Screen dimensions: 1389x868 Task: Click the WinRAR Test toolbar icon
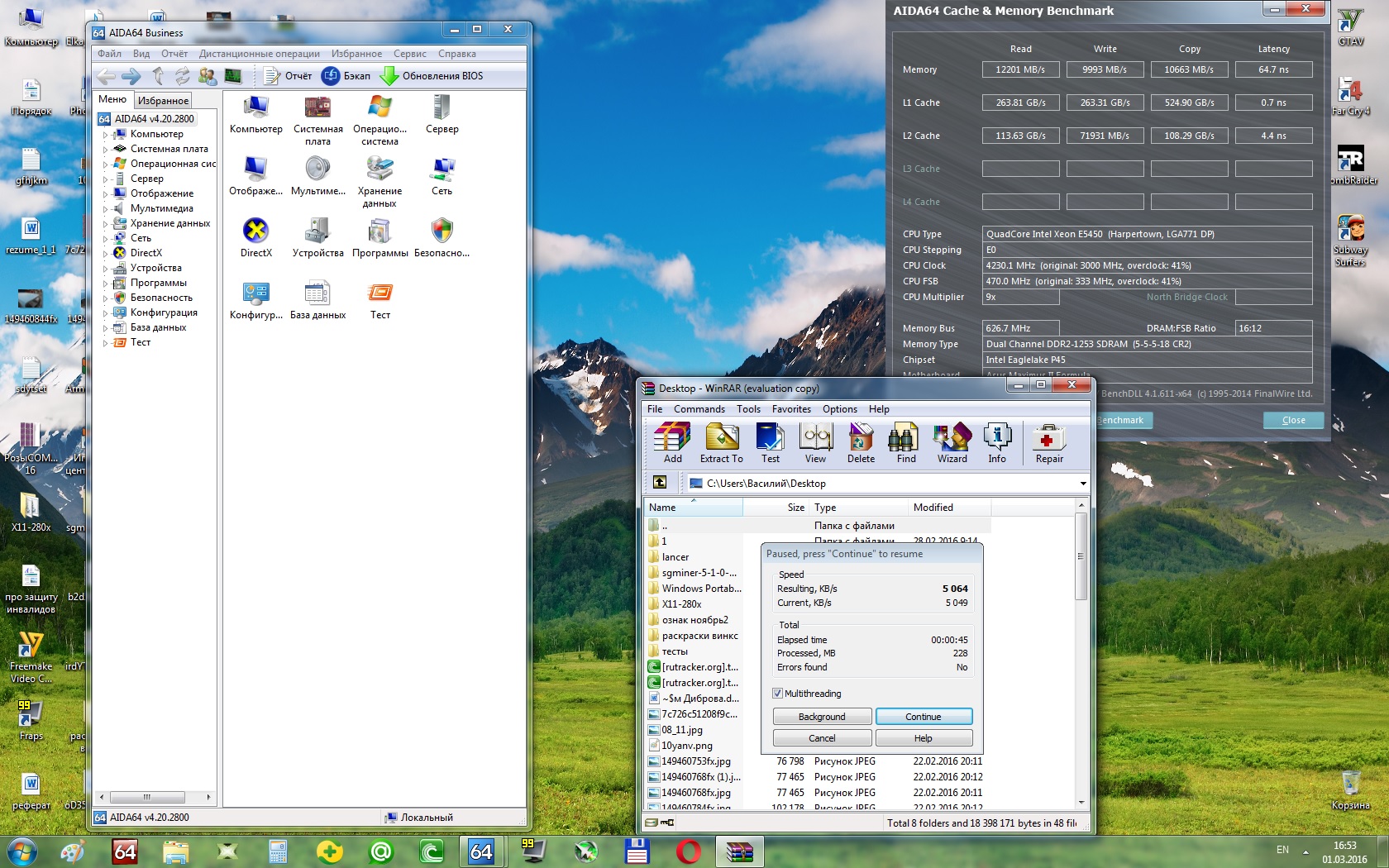pyautogui.click(x=770, y=443)
